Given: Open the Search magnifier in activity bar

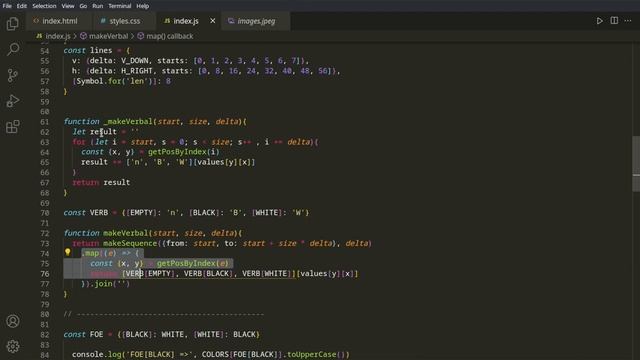Looking at the screenshot, I should [x=13, y=49].
